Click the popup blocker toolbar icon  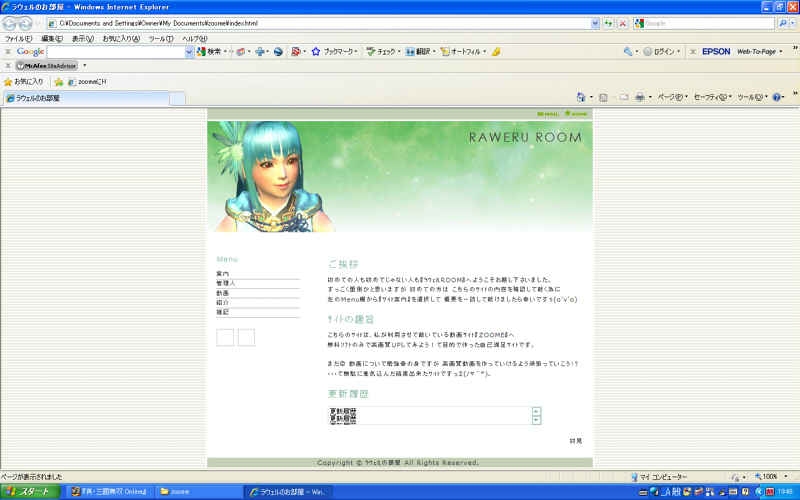coord(295,52)
